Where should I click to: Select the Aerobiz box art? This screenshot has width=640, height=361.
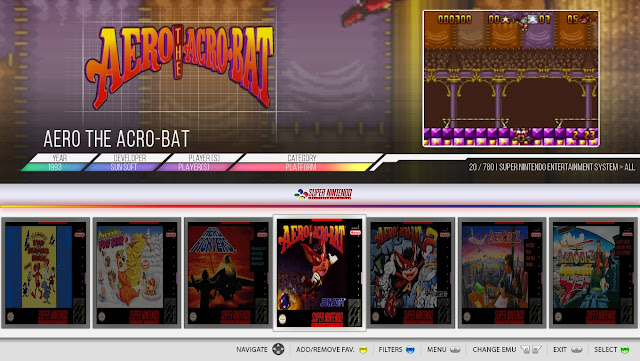click(x=502, y=273)
